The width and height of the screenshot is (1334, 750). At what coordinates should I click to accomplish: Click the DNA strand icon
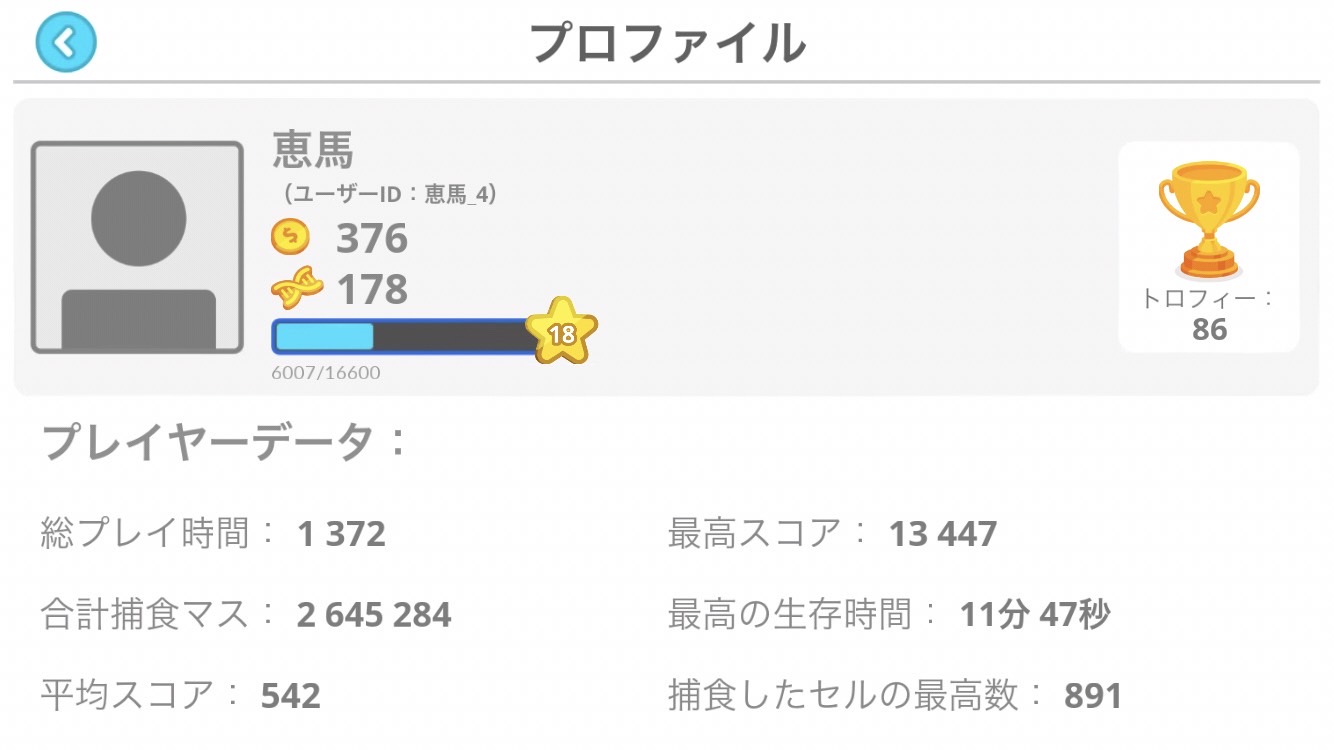(297, 289)
